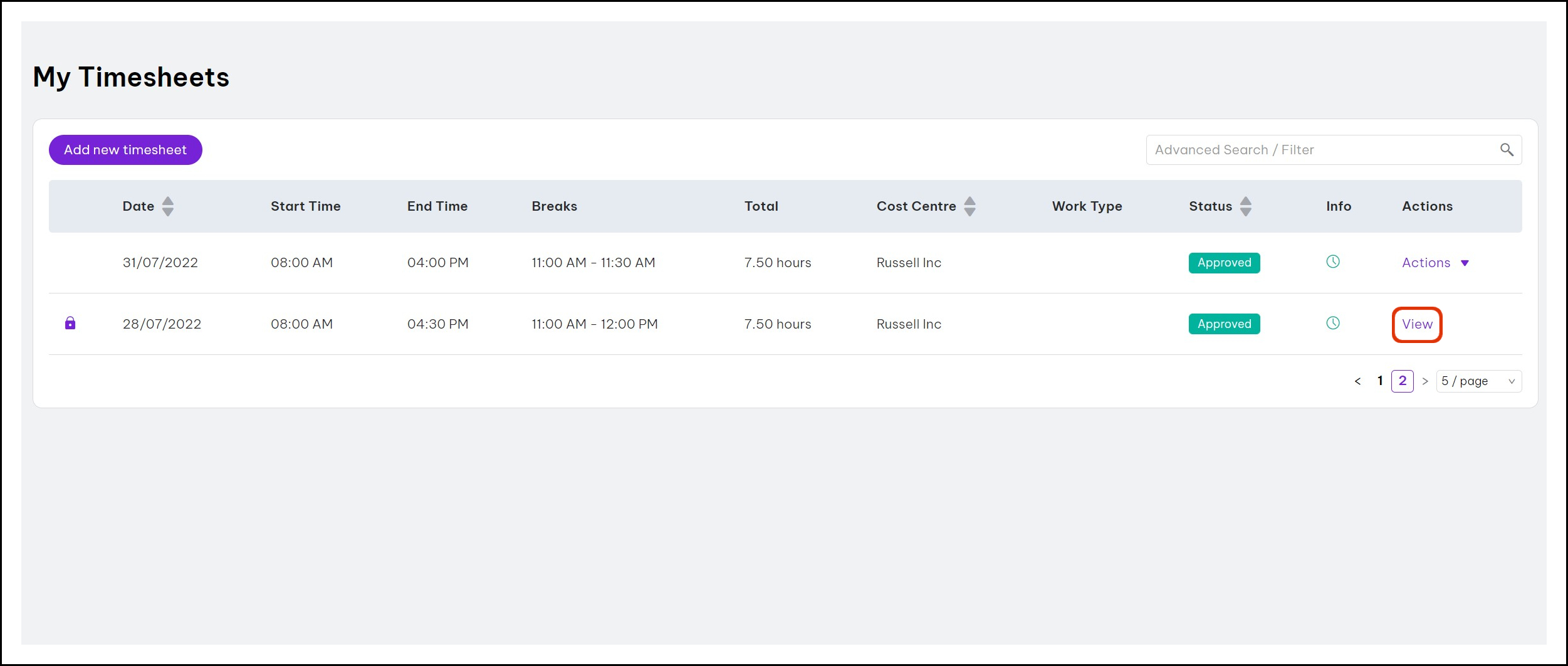Click Approved status badge on 28/07/2022 row
This screenshot has width=1568, height=666.
tap(1224, 324)
